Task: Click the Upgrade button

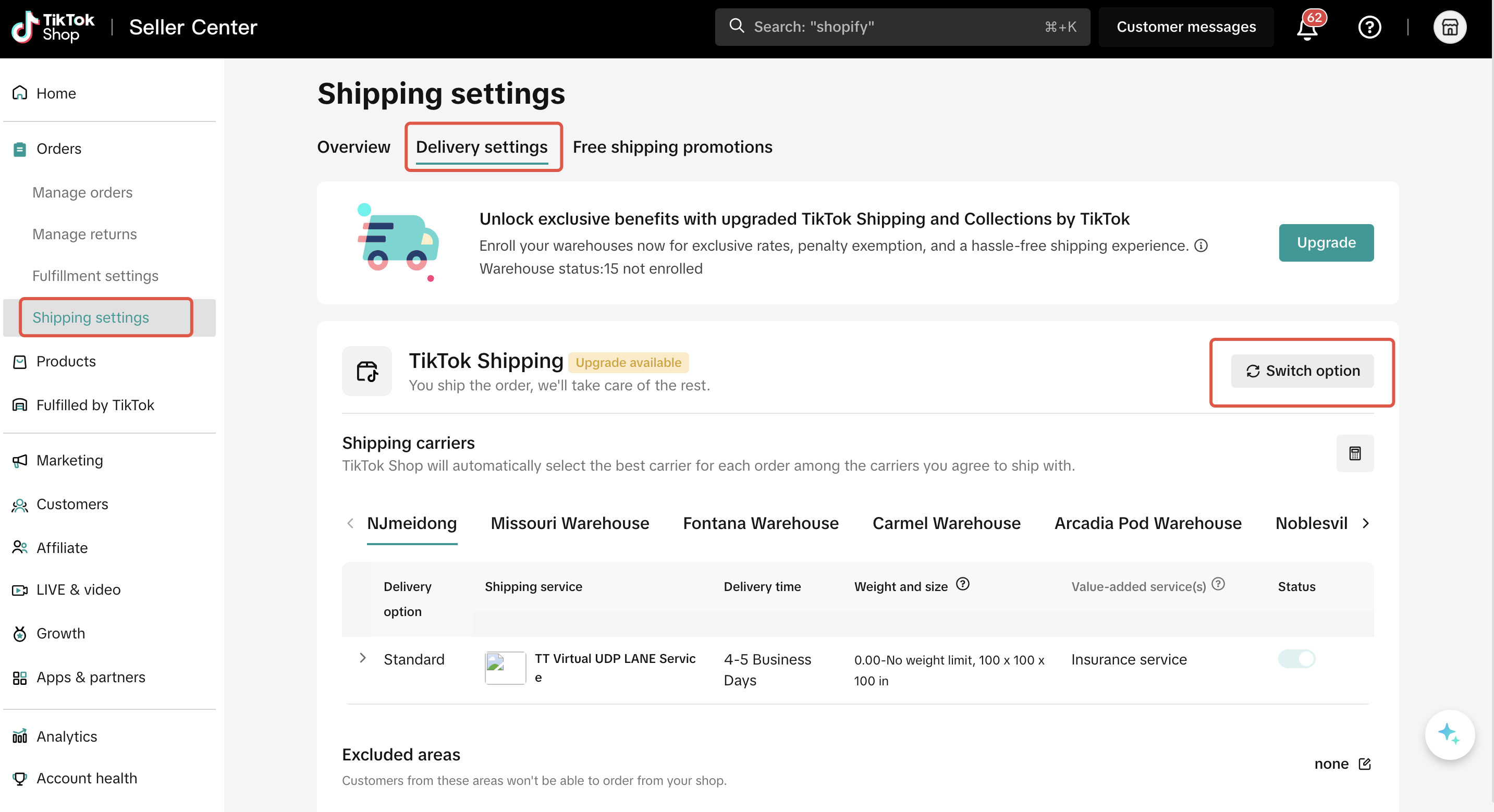Action: [1326, 242]
